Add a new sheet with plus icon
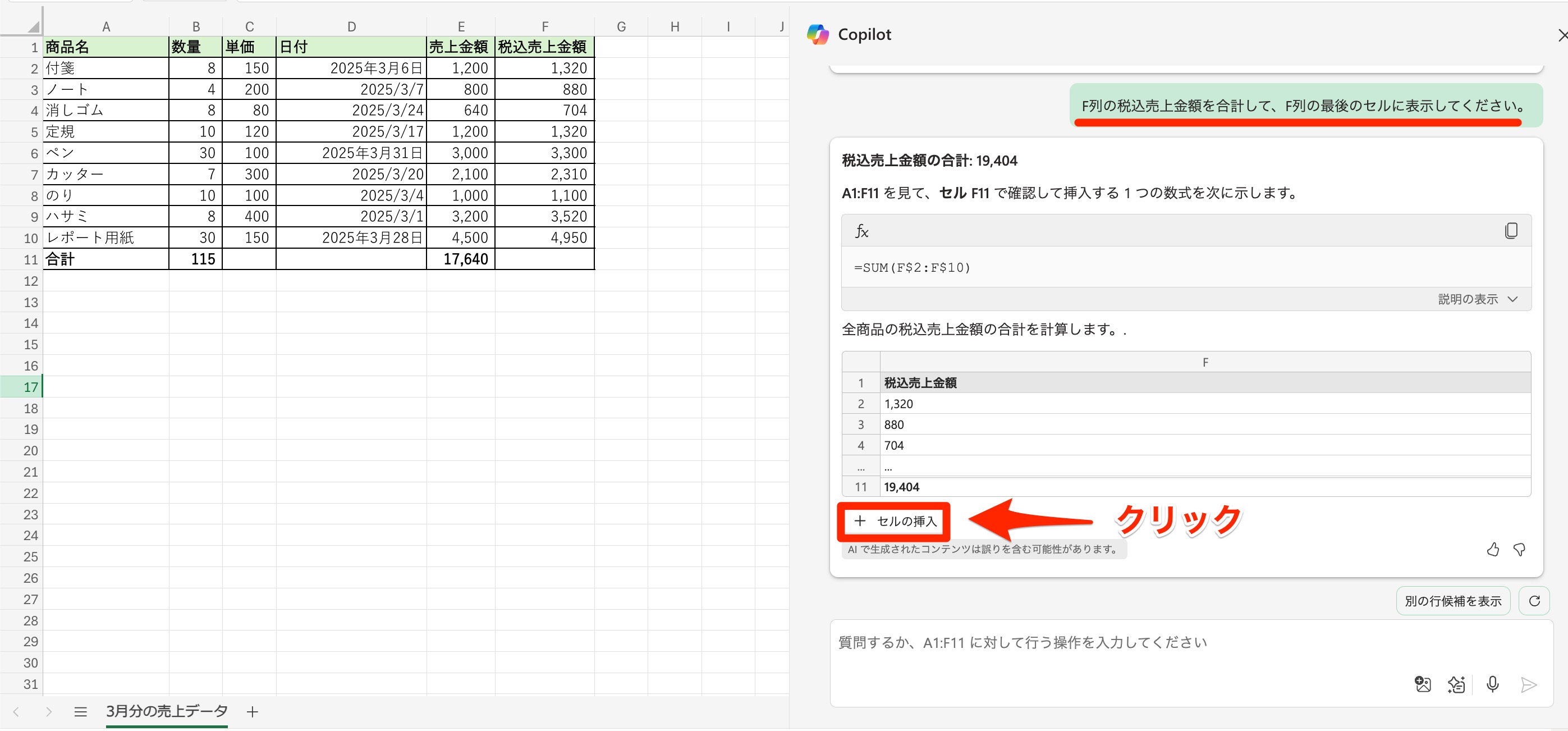This screenshot has width=1568, height=731. click(x=253, y=711)
